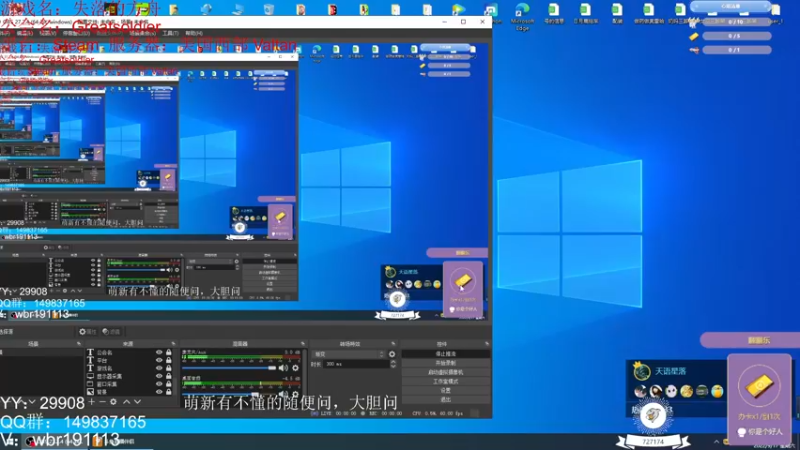Click the 天语星落 crowned avatar icon
The width and height of the screenshot is (800, 450).
click(641, 371)
